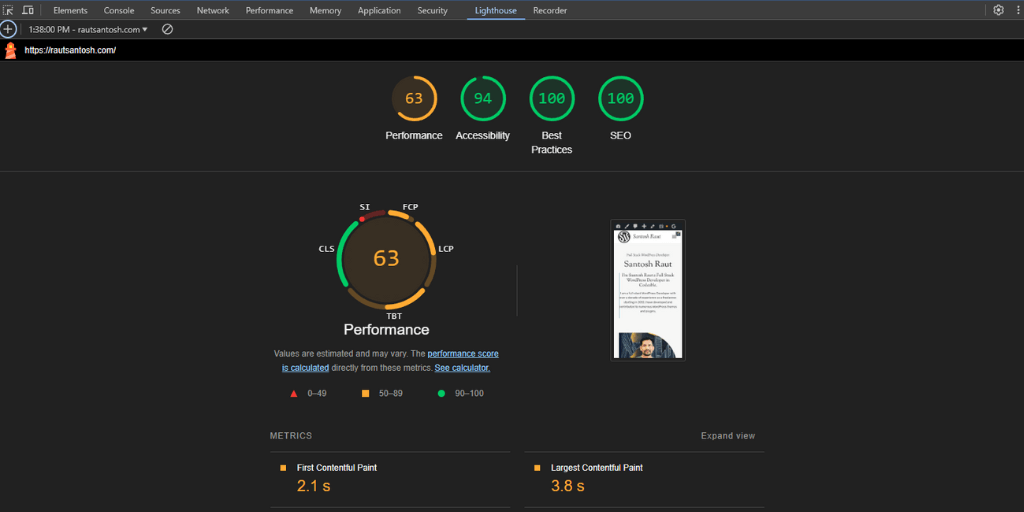
Task: Toggle the device toolbar icon
Action: coord(28,10)
